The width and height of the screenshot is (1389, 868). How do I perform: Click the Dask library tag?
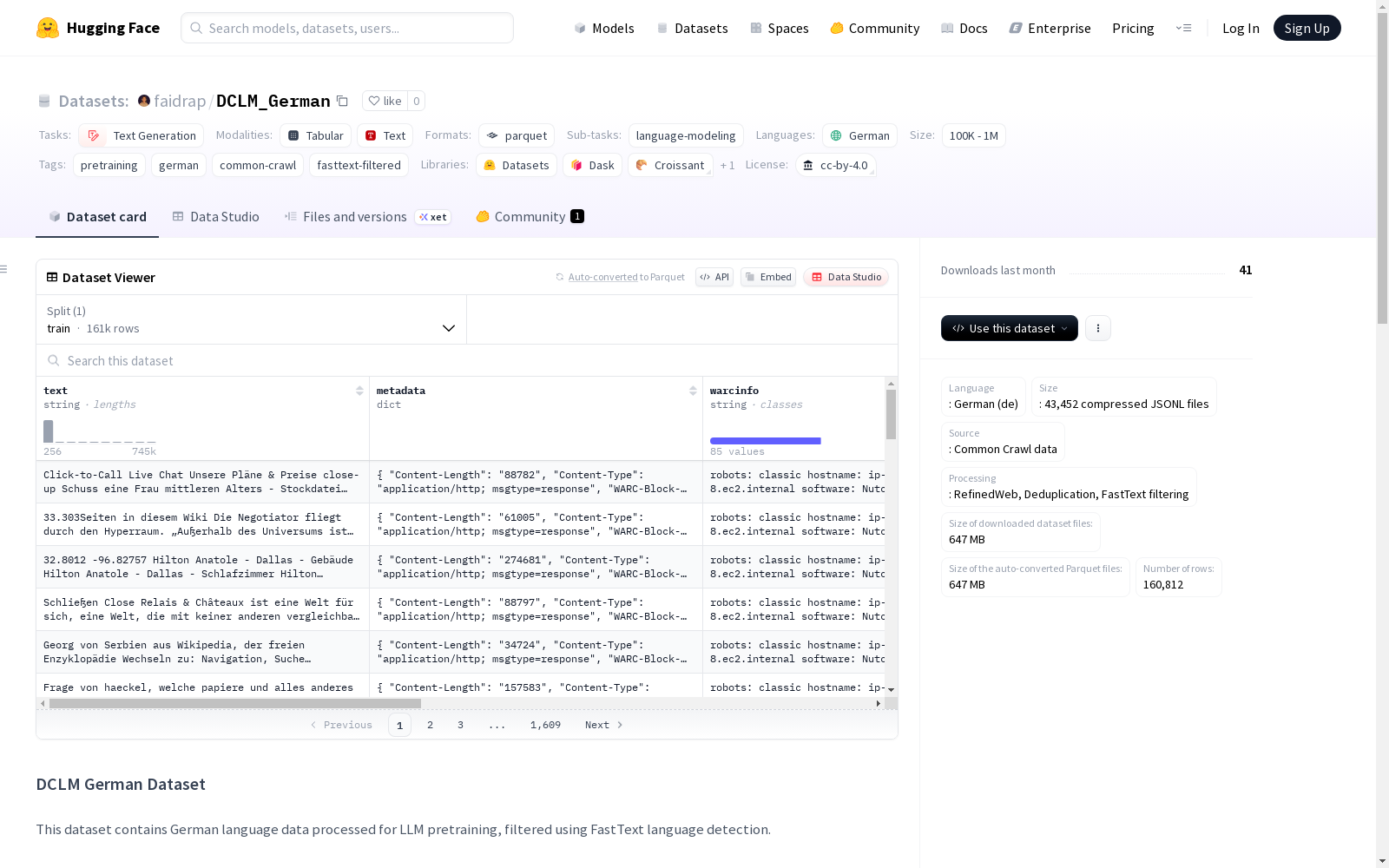[593, 165]
